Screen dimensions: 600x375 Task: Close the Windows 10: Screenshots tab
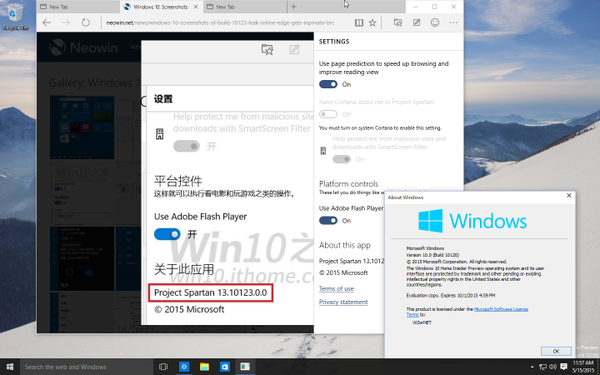click(x=196, y=7)
